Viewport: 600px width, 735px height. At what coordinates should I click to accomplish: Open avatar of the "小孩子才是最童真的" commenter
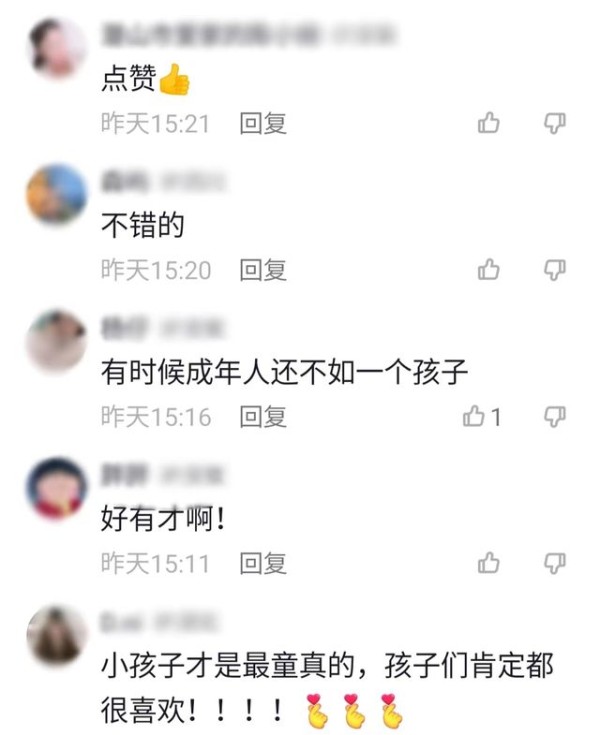point(57,634)
